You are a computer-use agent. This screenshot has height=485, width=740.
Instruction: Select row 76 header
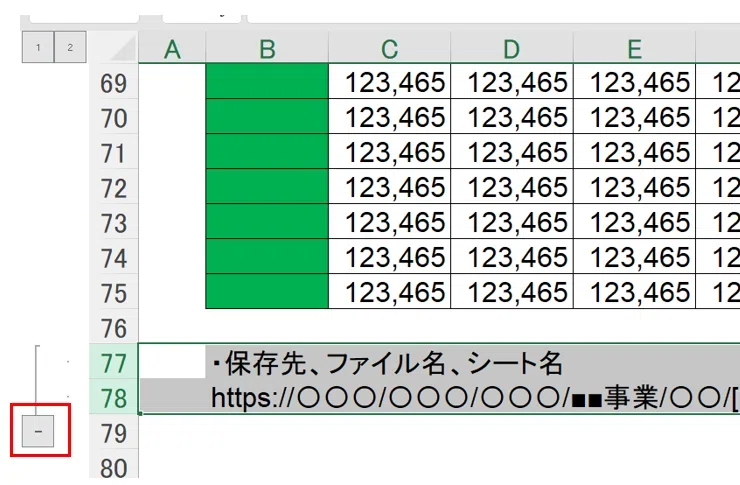114,326
